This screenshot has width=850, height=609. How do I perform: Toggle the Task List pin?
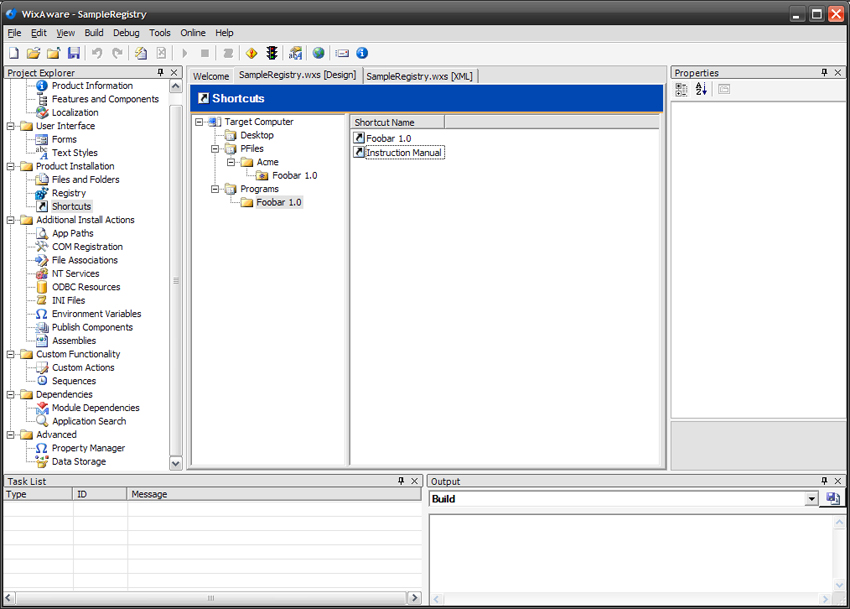pos(401,480)
